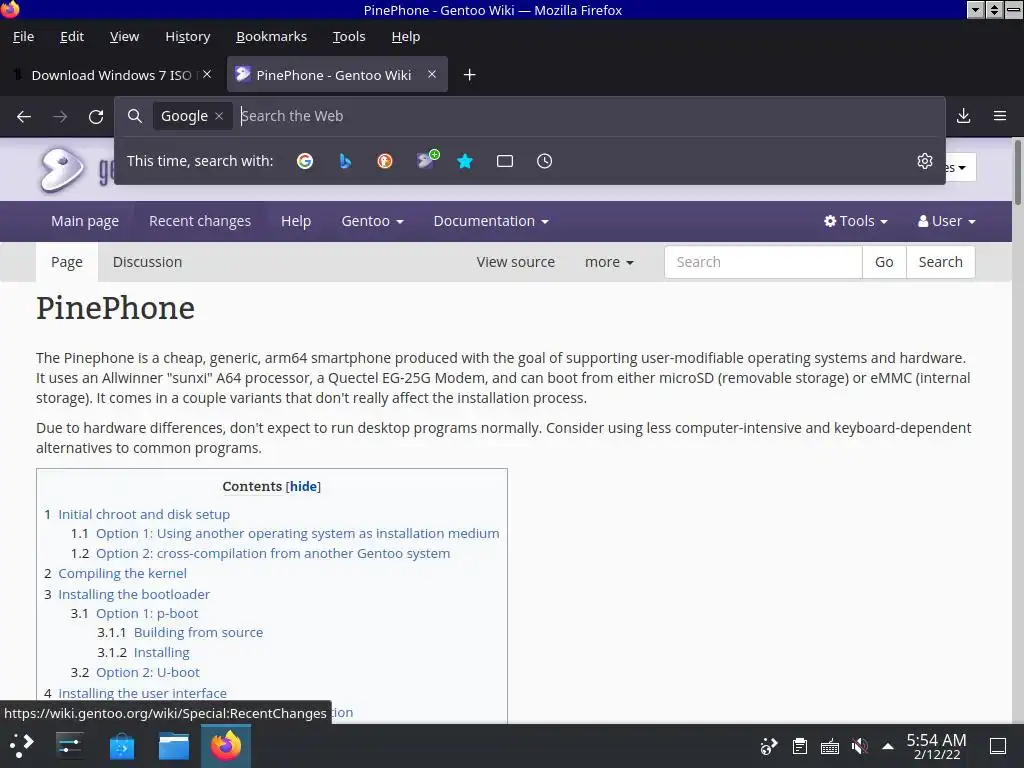Click muted volume tray icon
The image size is (1024, 768).
click(x=860, y=746)
